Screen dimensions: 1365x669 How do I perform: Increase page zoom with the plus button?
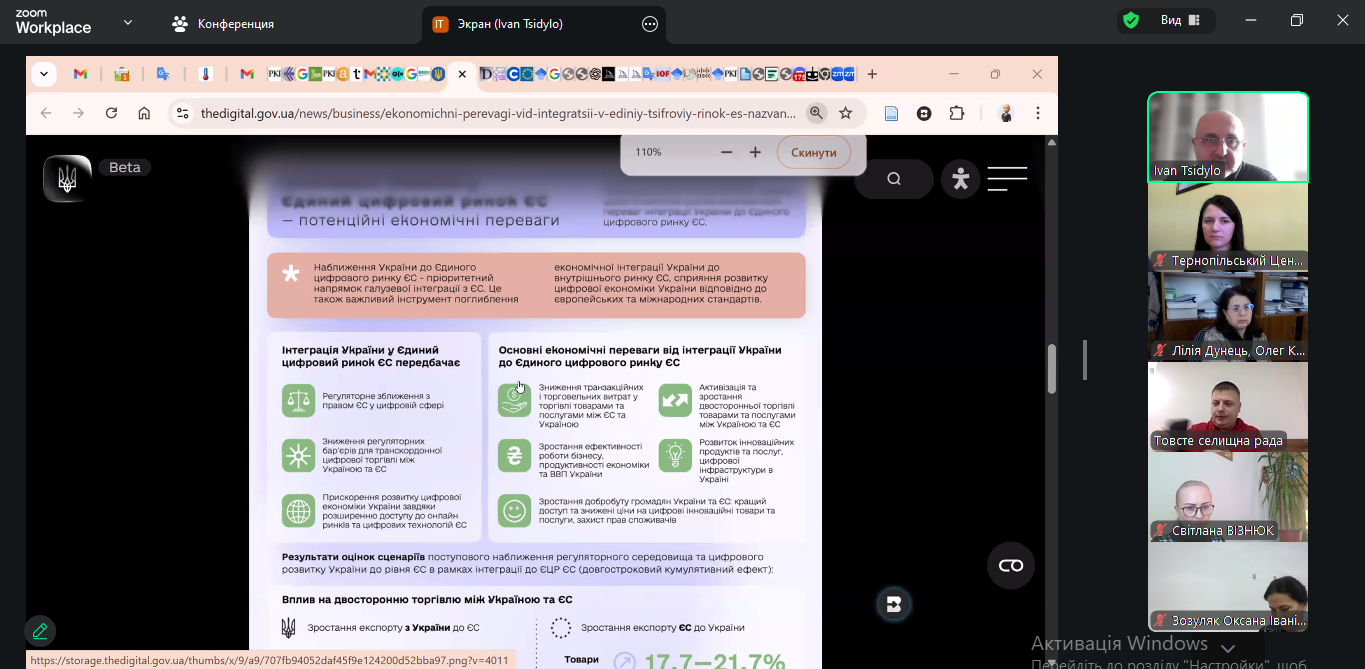pyautogui.click(x=755, y=152)
